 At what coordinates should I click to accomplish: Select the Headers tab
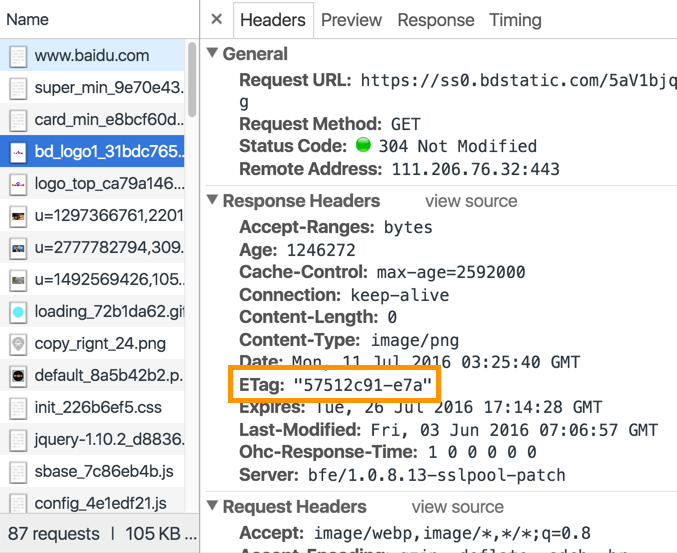point(273,20)
